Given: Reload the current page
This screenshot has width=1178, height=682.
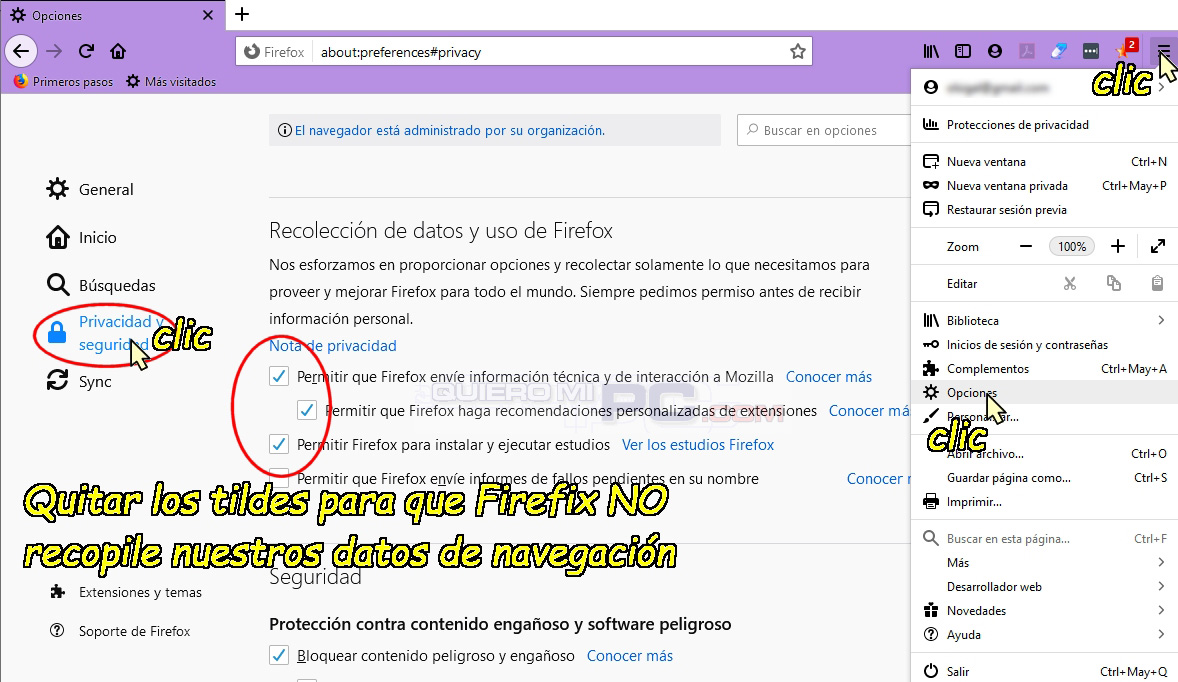Looking at the screenshot, I should pyautogui.click(x=86, y=51).
